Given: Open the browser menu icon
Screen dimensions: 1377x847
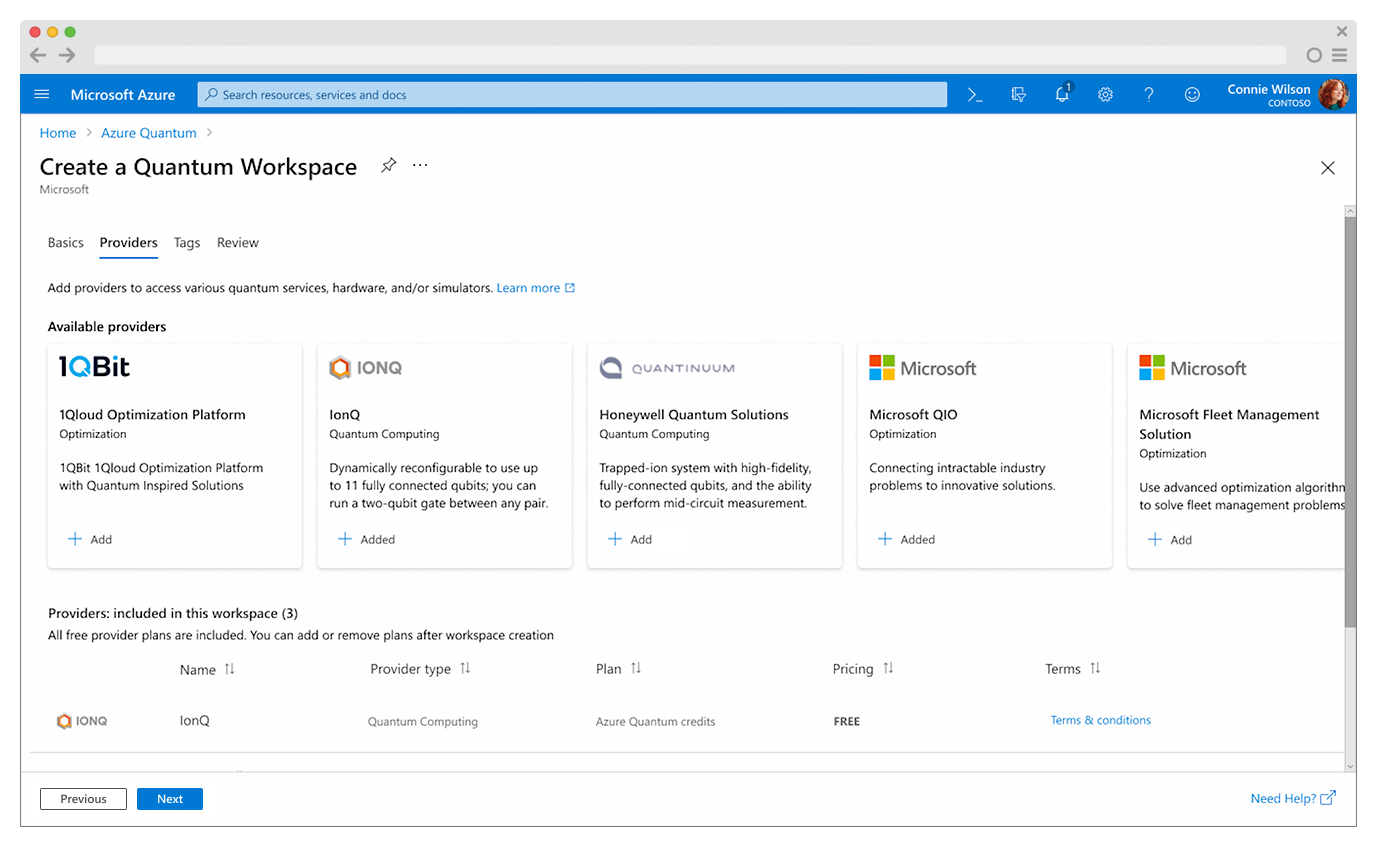Looking at the screenshot, I should (1339, 55).
